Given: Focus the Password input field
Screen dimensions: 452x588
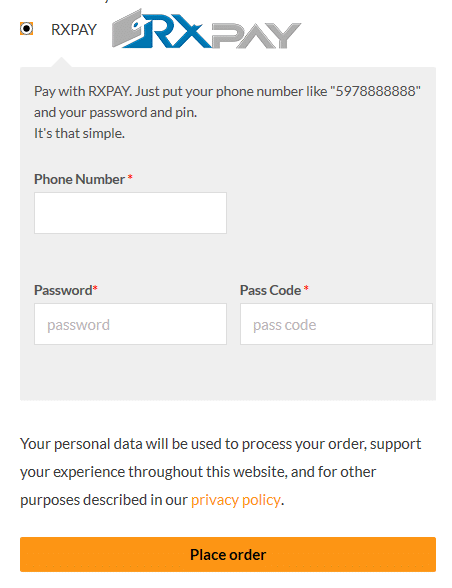Looking at the screenshot, I should [x=131, y=324].
